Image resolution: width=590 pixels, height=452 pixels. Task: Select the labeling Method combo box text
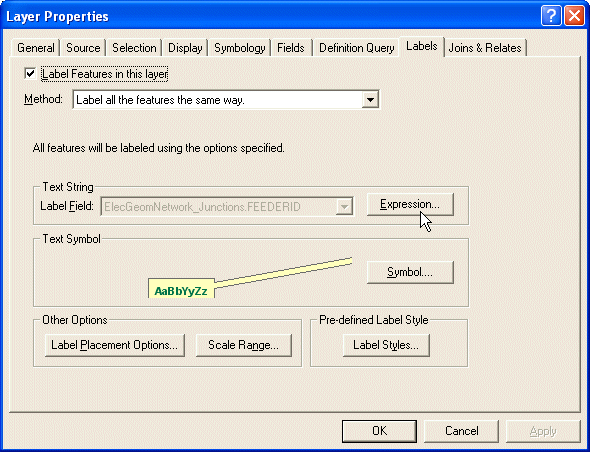click(226, 100)
